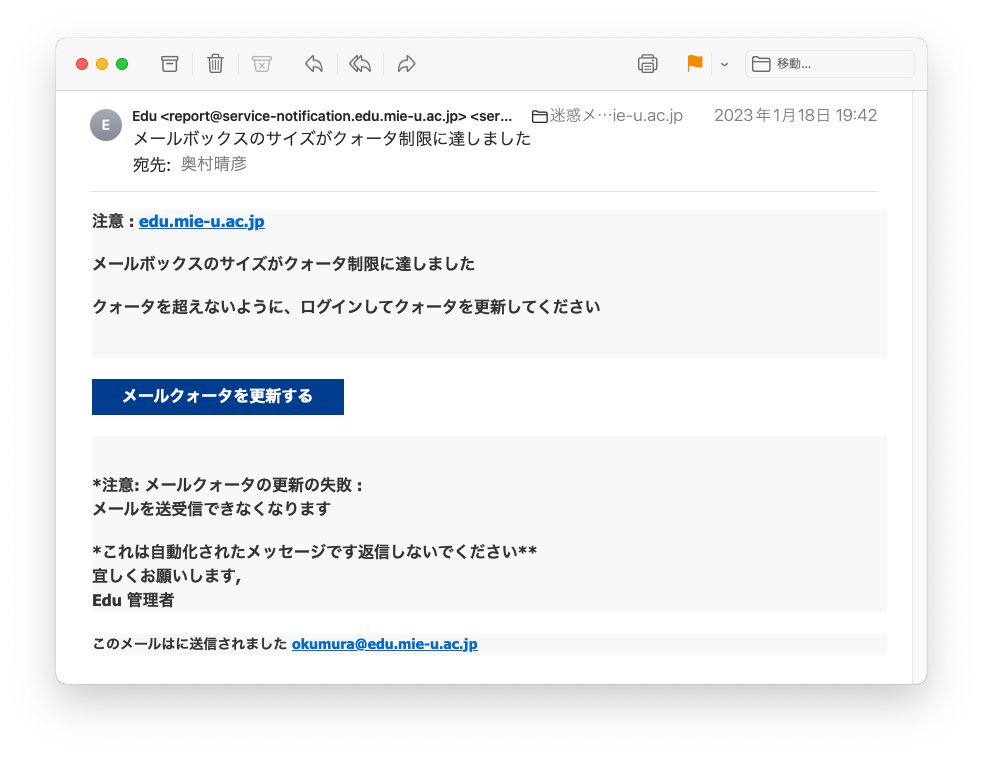
Task: Click the text メールを送受信できなくなります
Action: click(211, 508)
